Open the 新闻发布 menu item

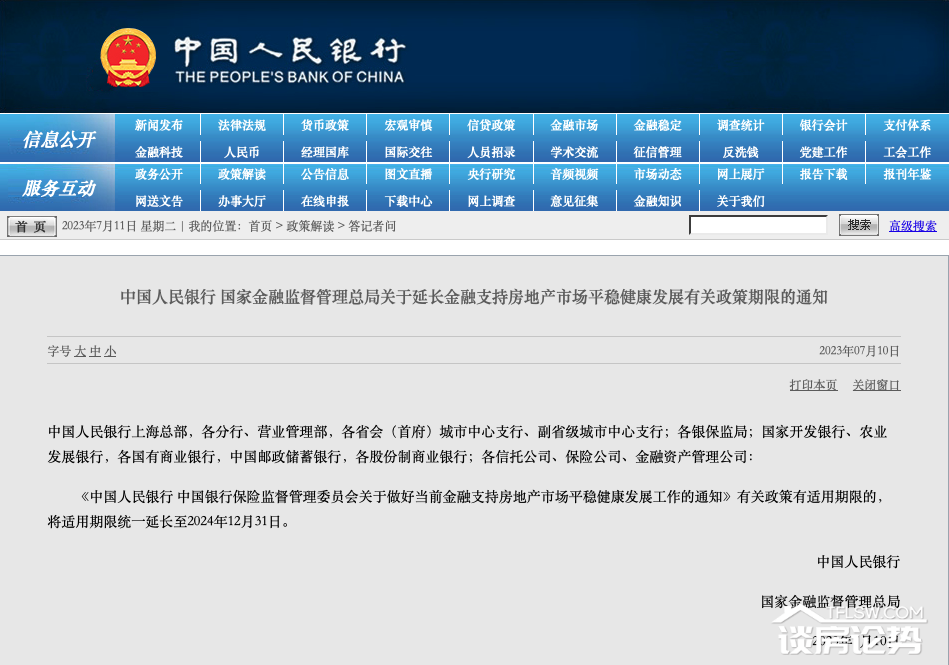click(x=159, y=125)
